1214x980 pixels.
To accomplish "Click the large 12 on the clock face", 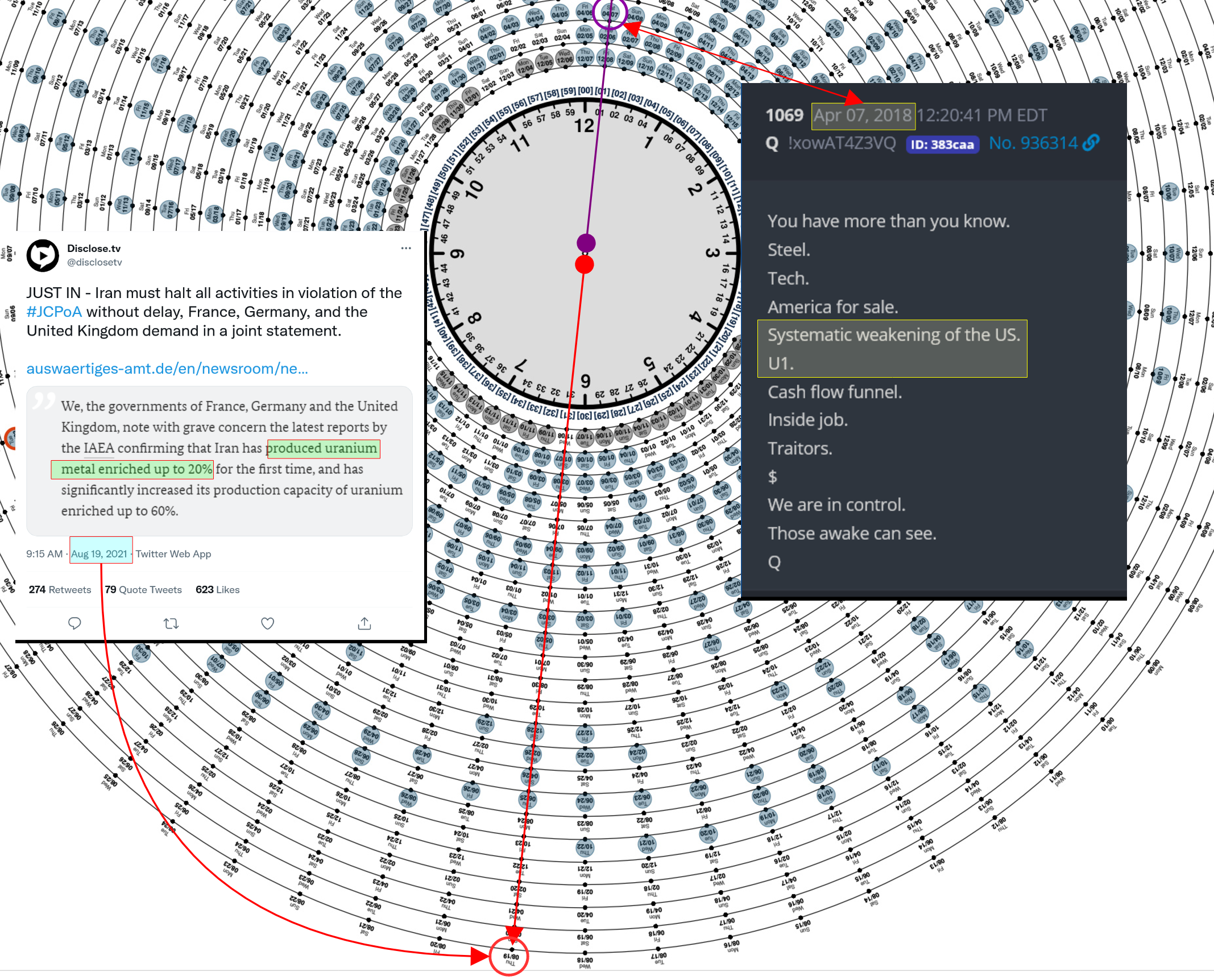I will point(584,126).
